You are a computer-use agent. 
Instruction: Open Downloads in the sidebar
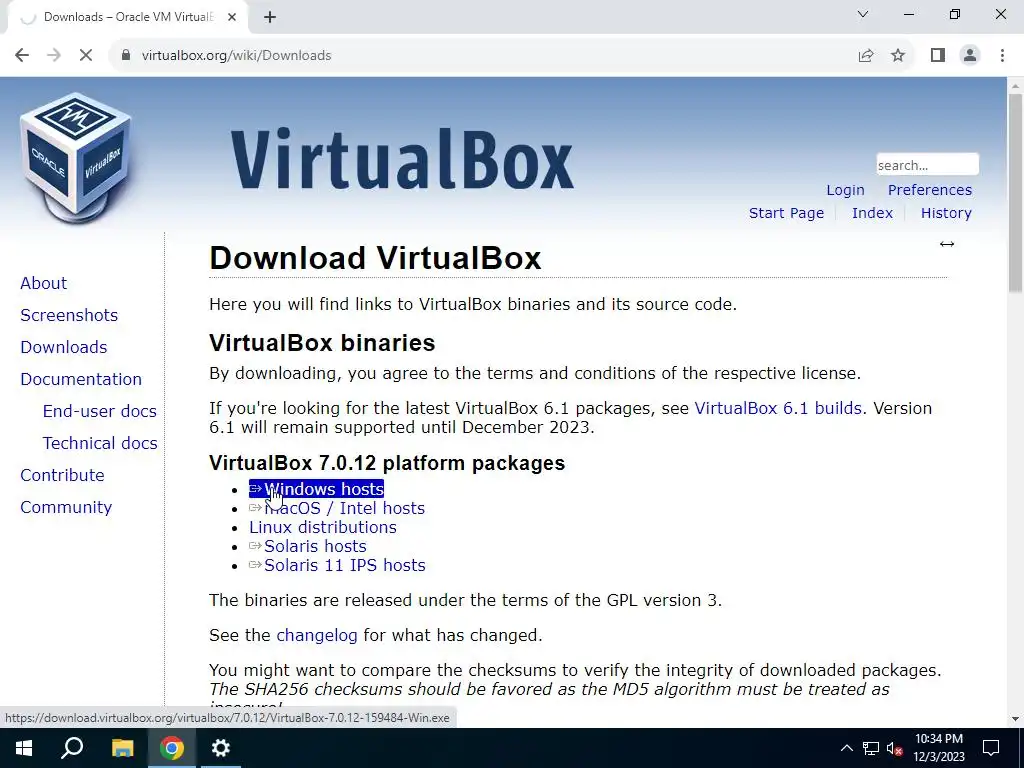[x=63, y=347]
